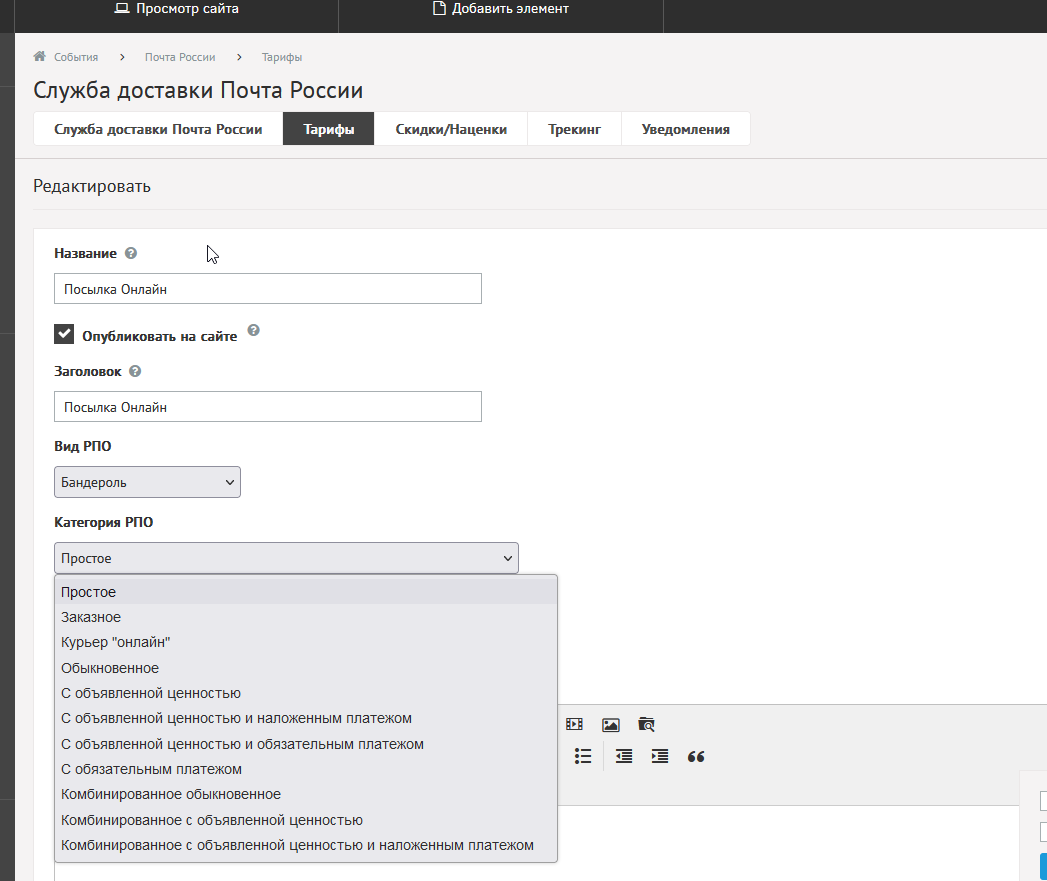Select Заказное option
The height and width of the screenshot is (881, 1047).
pyautogui.click(x=306, y=617)
